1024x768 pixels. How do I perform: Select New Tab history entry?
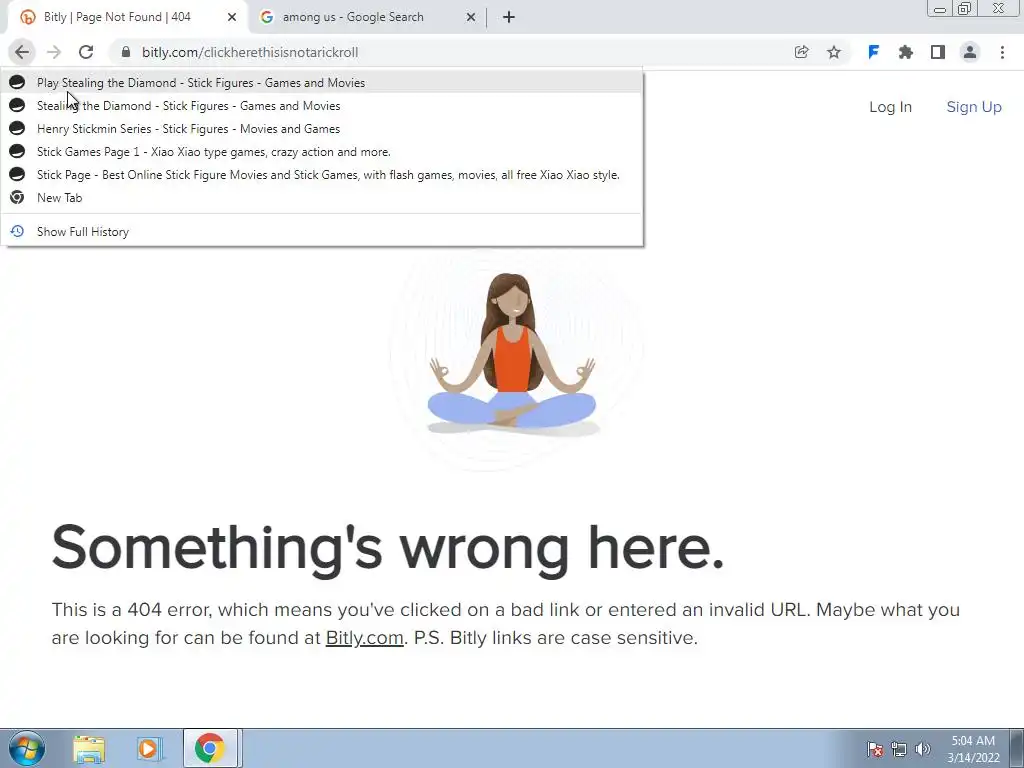(322, 197)
